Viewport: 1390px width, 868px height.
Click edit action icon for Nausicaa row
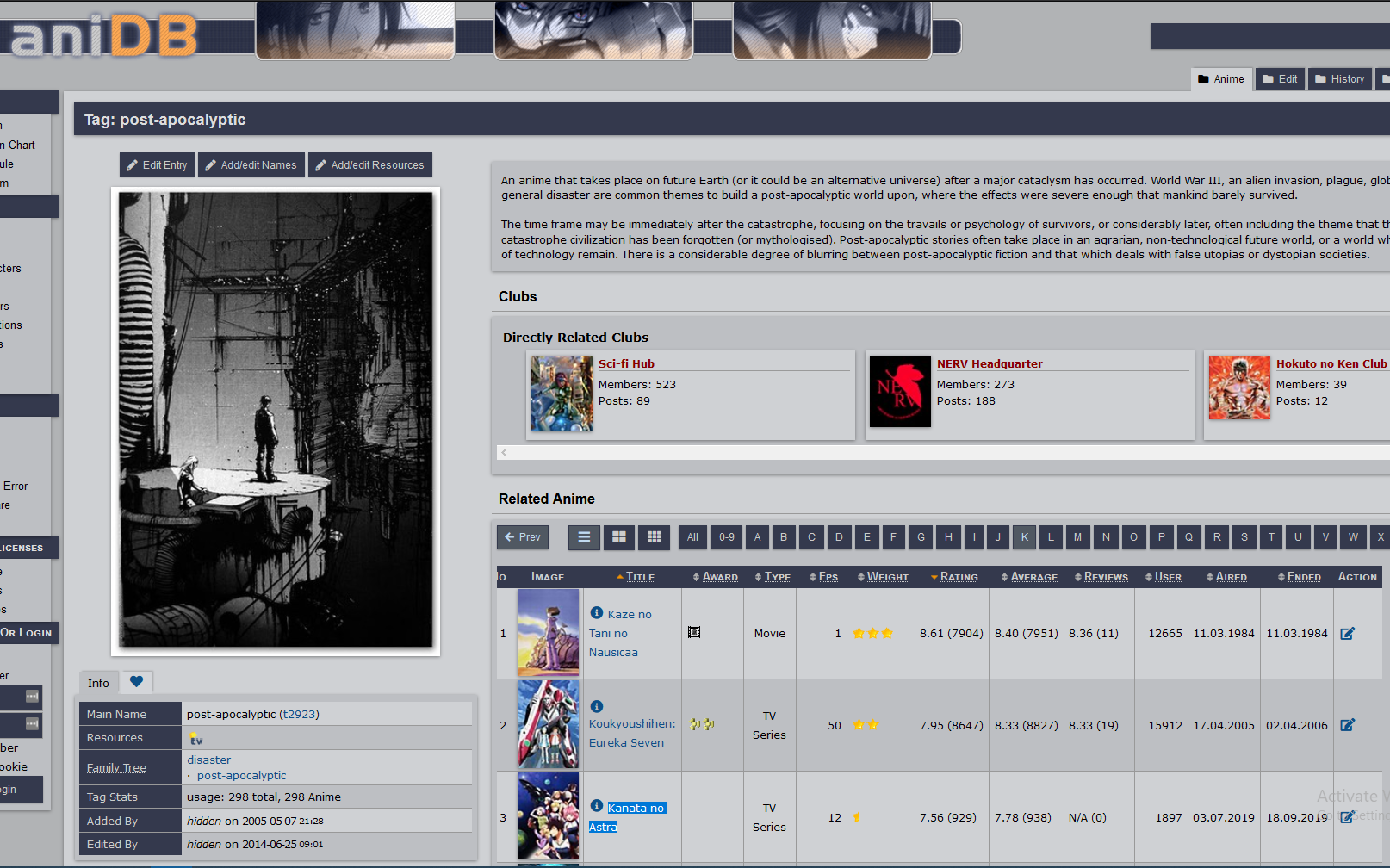tap(1348, 633)
